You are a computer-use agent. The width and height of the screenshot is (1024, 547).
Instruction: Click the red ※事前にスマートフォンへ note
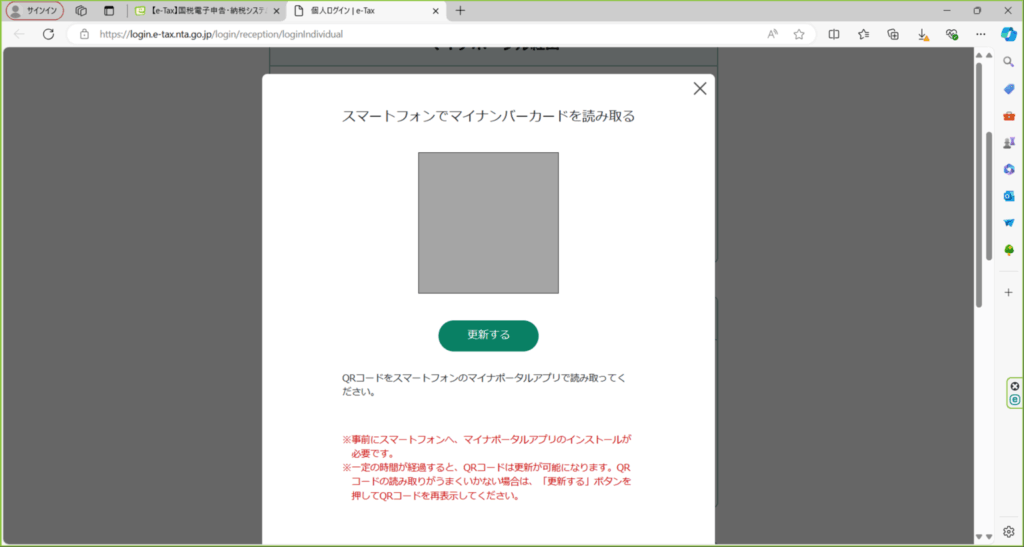[487, 446]
